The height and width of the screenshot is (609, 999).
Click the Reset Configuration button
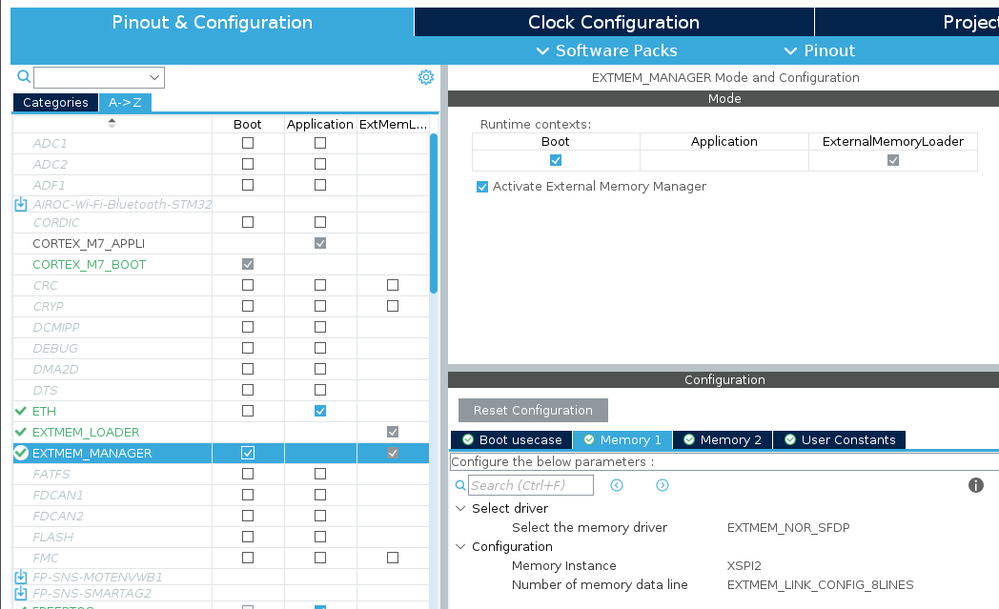coord(533,410)
